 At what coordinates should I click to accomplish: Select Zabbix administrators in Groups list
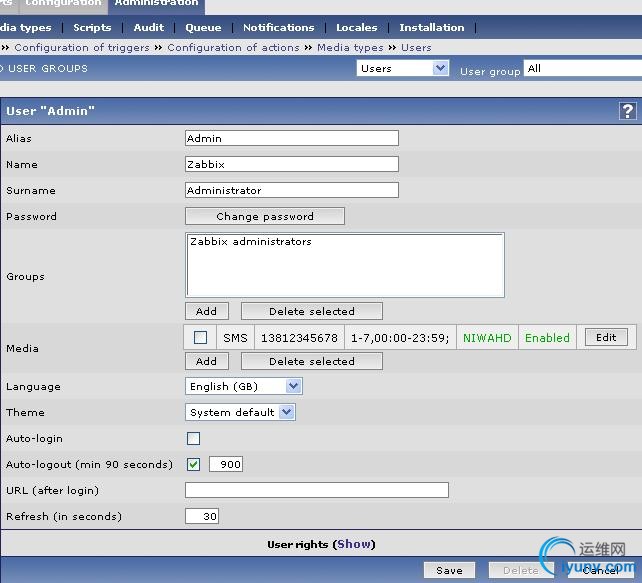(x=251, y=242)
